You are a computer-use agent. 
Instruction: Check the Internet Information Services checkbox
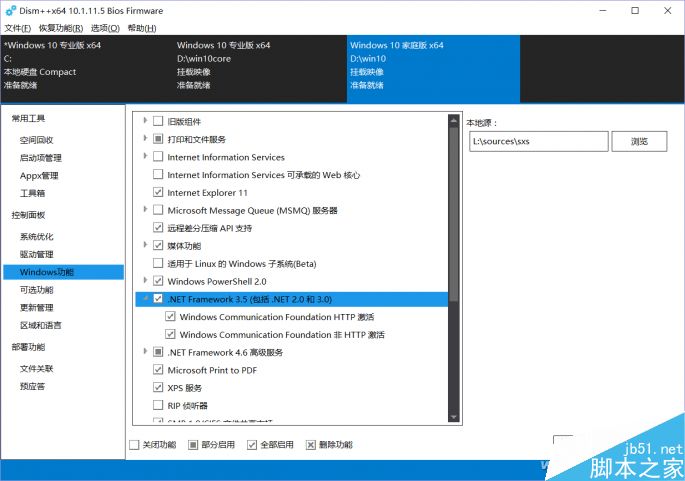158,156
